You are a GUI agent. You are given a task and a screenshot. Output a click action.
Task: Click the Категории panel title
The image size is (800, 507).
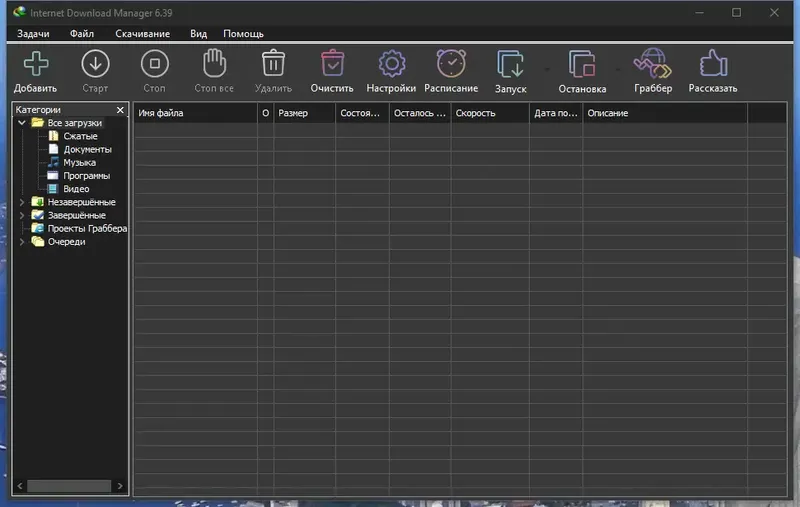(38, 110)
